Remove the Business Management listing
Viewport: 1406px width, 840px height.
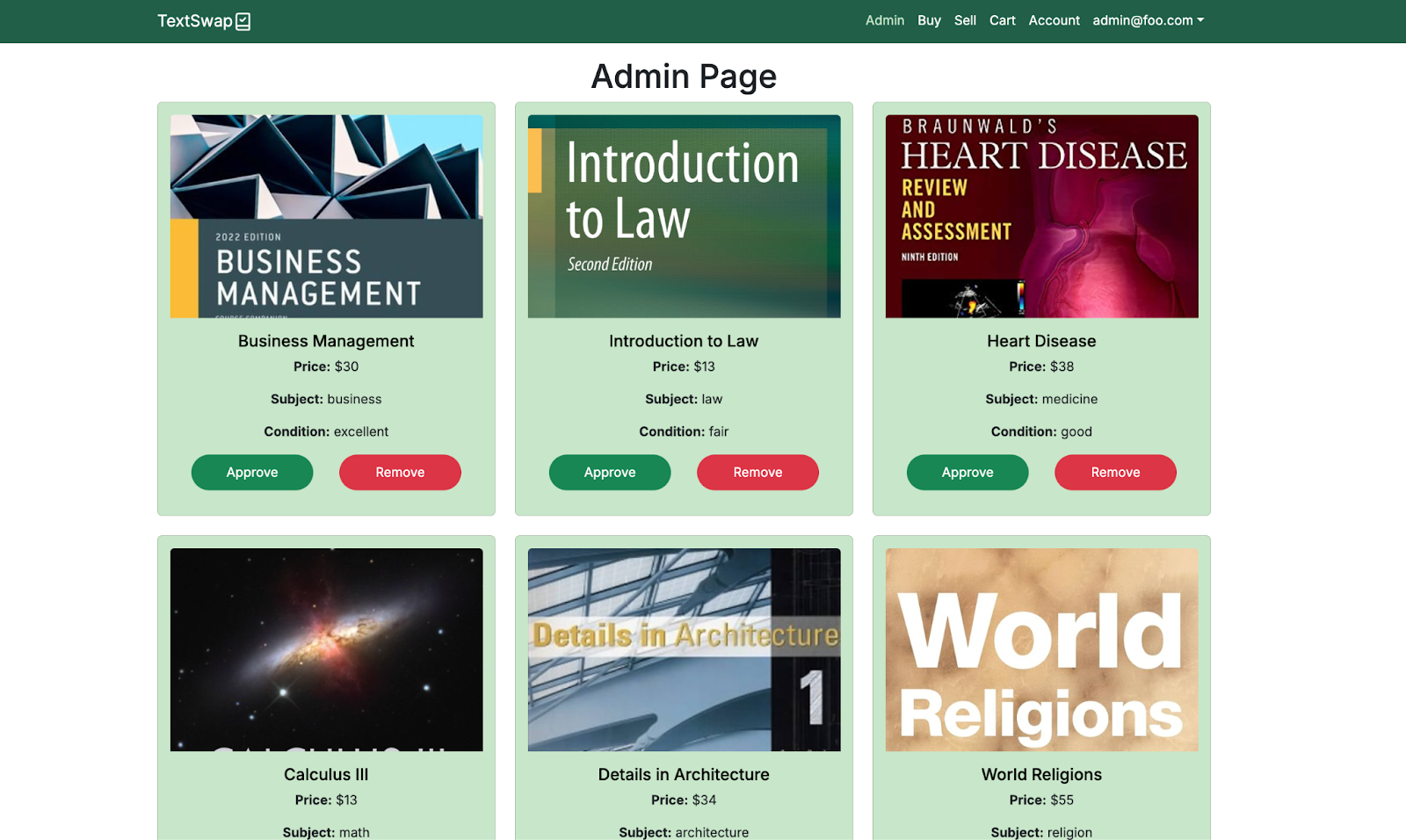click(x=400, y=472)
